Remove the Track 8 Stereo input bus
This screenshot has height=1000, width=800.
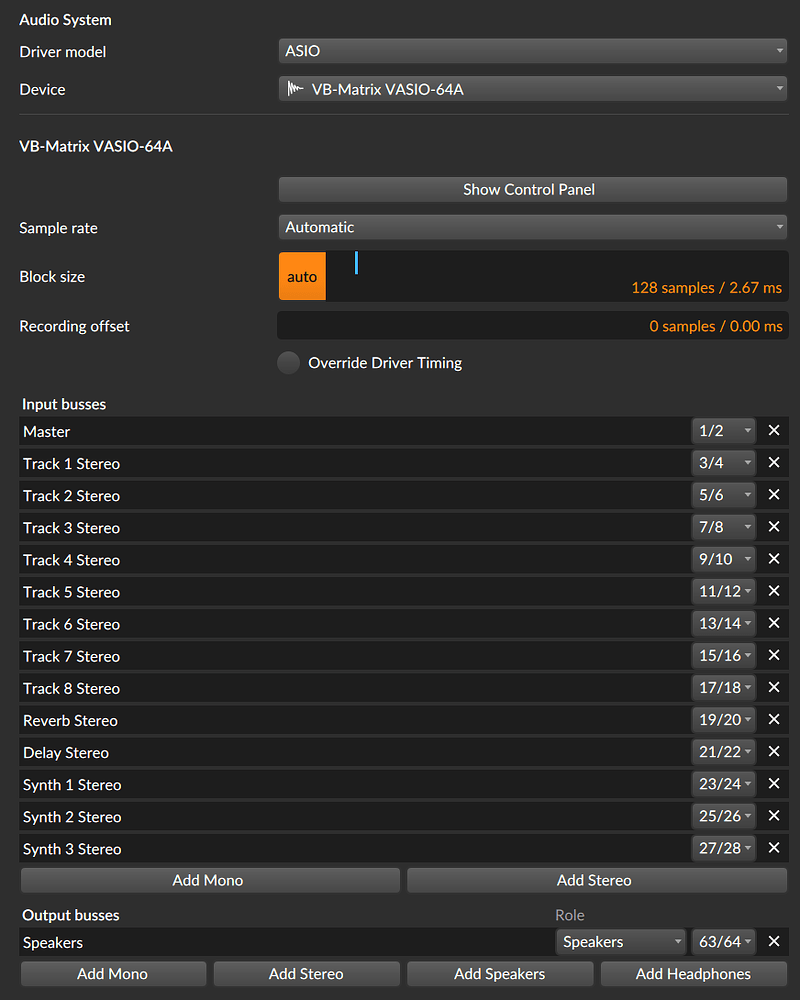coord(773,687)
